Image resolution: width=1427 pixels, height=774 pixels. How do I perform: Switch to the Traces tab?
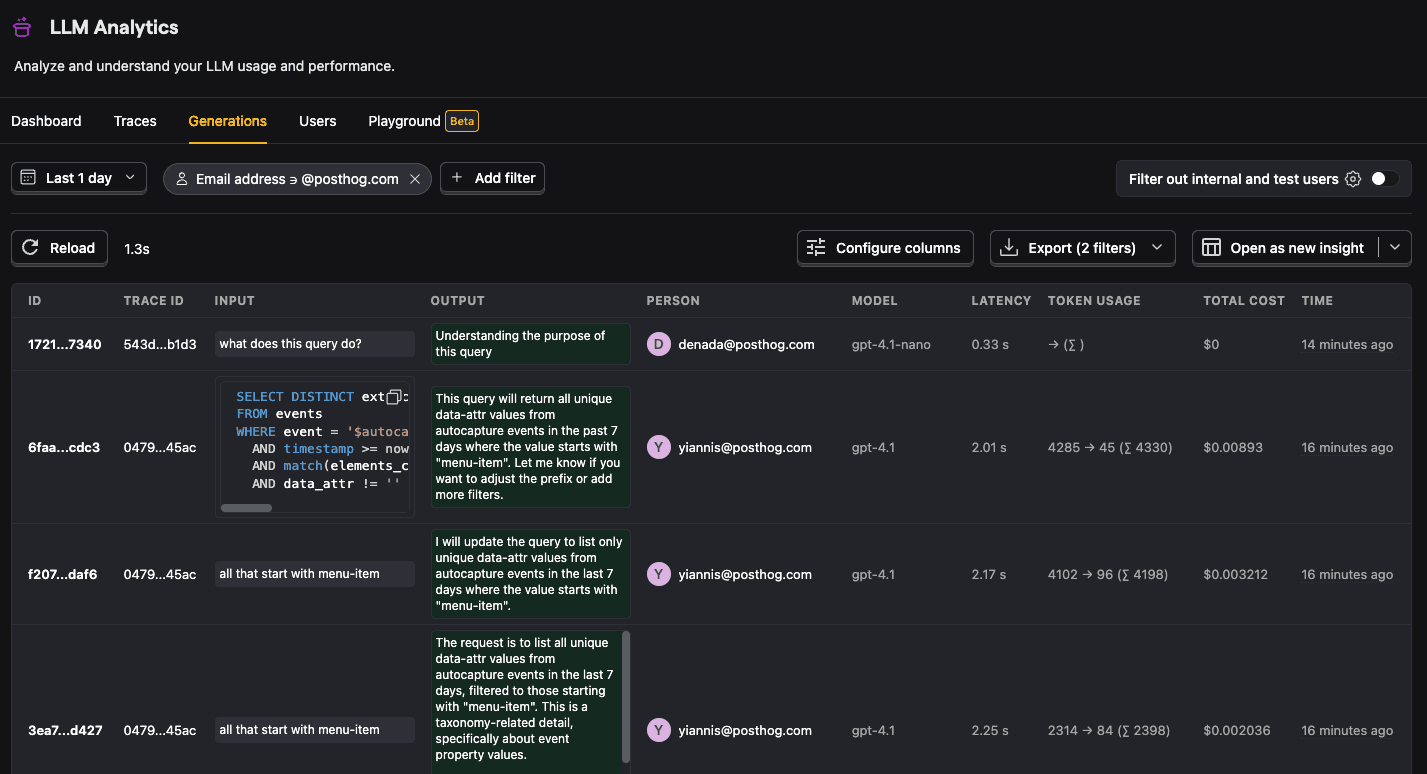click(x=135, y=121)
